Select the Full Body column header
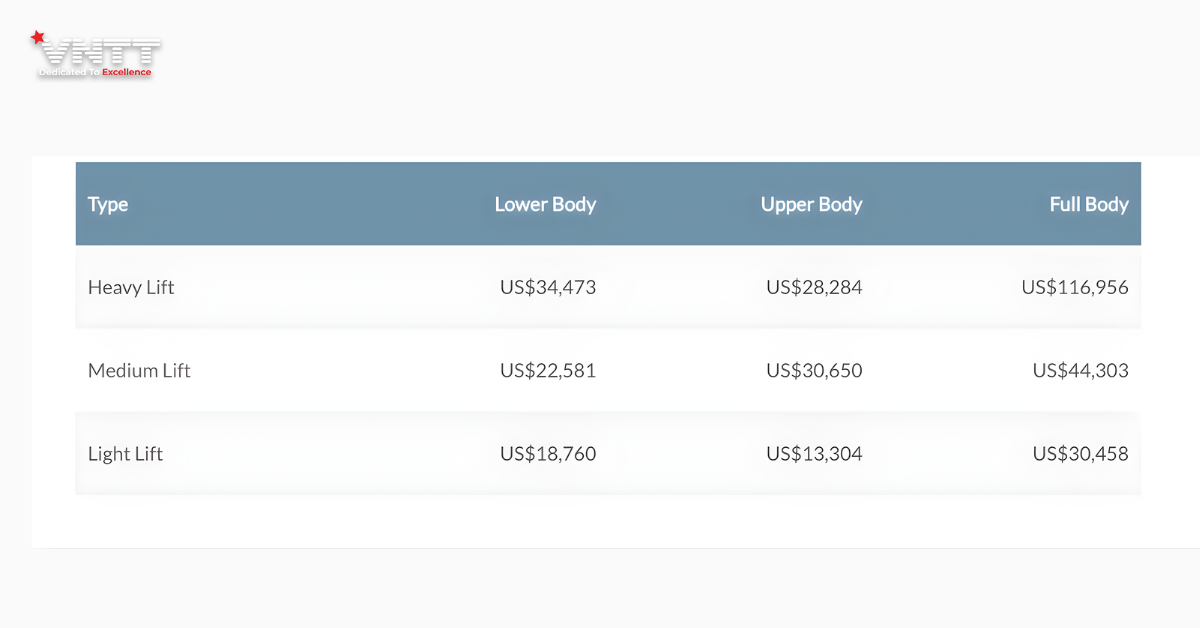The image size is (1200, 628). [1088, 204]
